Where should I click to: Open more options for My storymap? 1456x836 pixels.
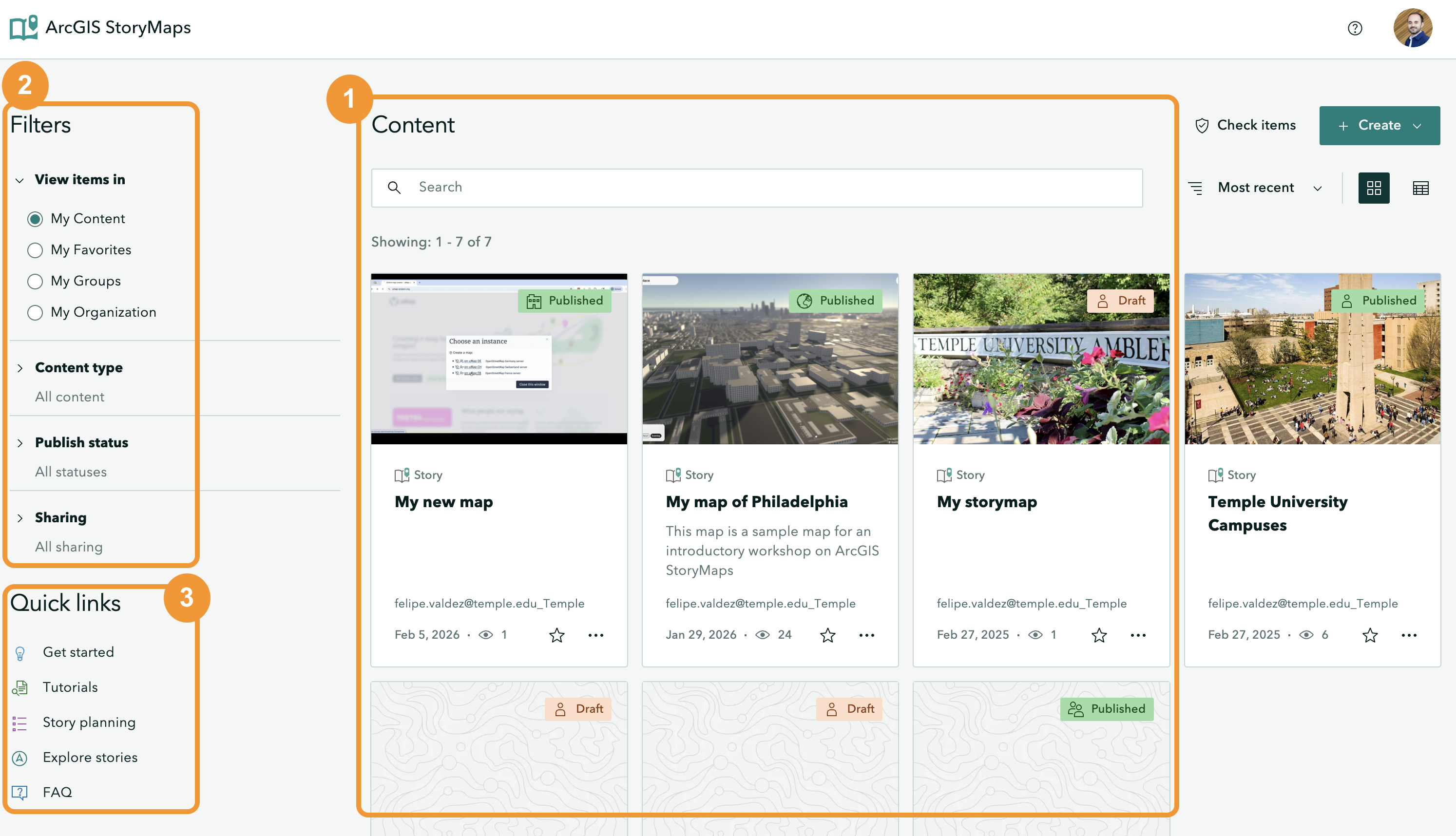coord(1138,635)
